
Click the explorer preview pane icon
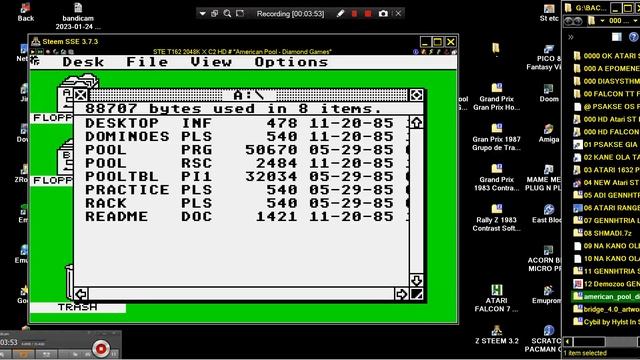tap(616, 37)
